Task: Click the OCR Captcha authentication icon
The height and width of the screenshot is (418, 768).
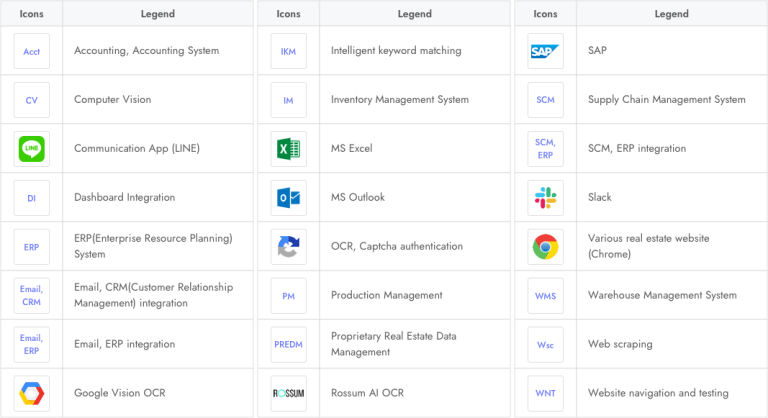Action: click(x=288, y=246)
